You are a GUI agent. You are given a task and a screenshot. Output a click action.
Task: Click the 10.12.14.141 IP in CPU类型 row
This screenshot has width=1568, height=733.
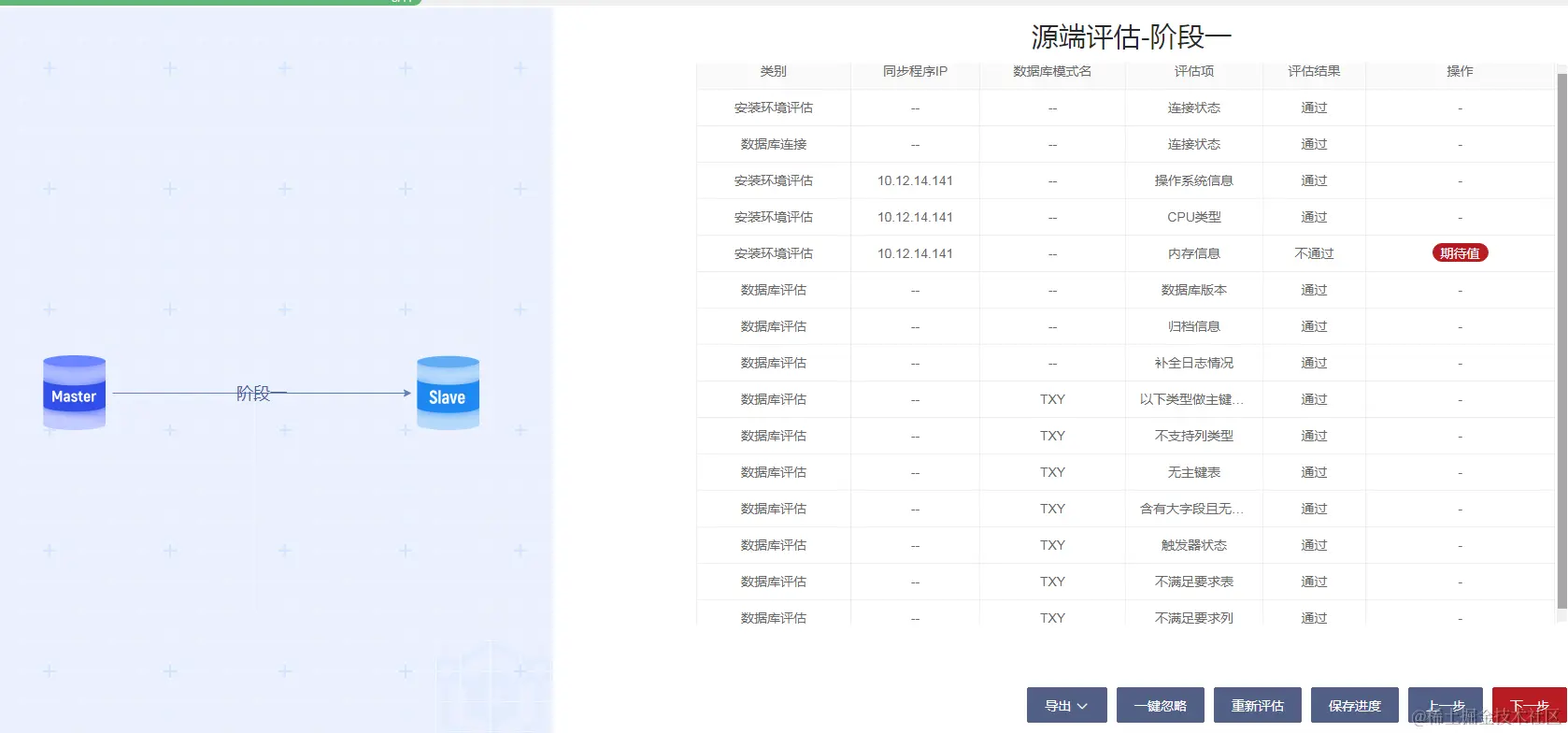[915, 217]
